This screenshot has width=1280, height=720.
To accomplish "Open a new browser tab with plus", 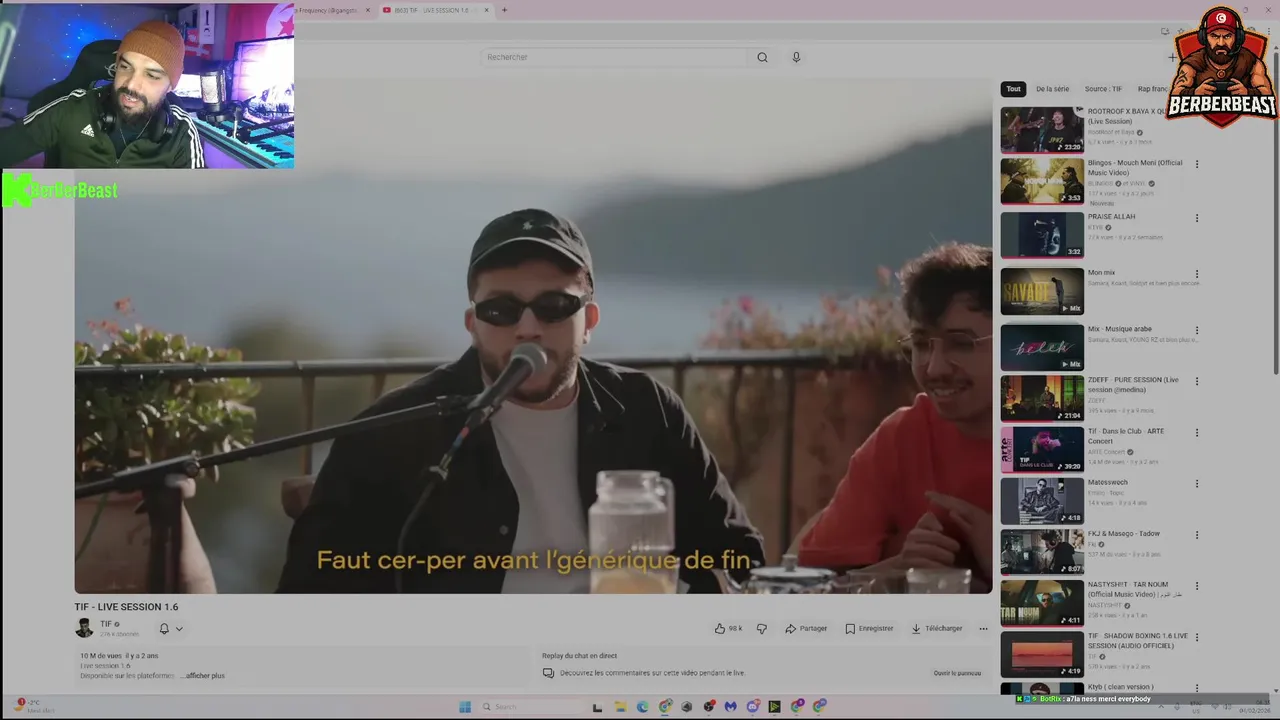I will tap(504, 10).
